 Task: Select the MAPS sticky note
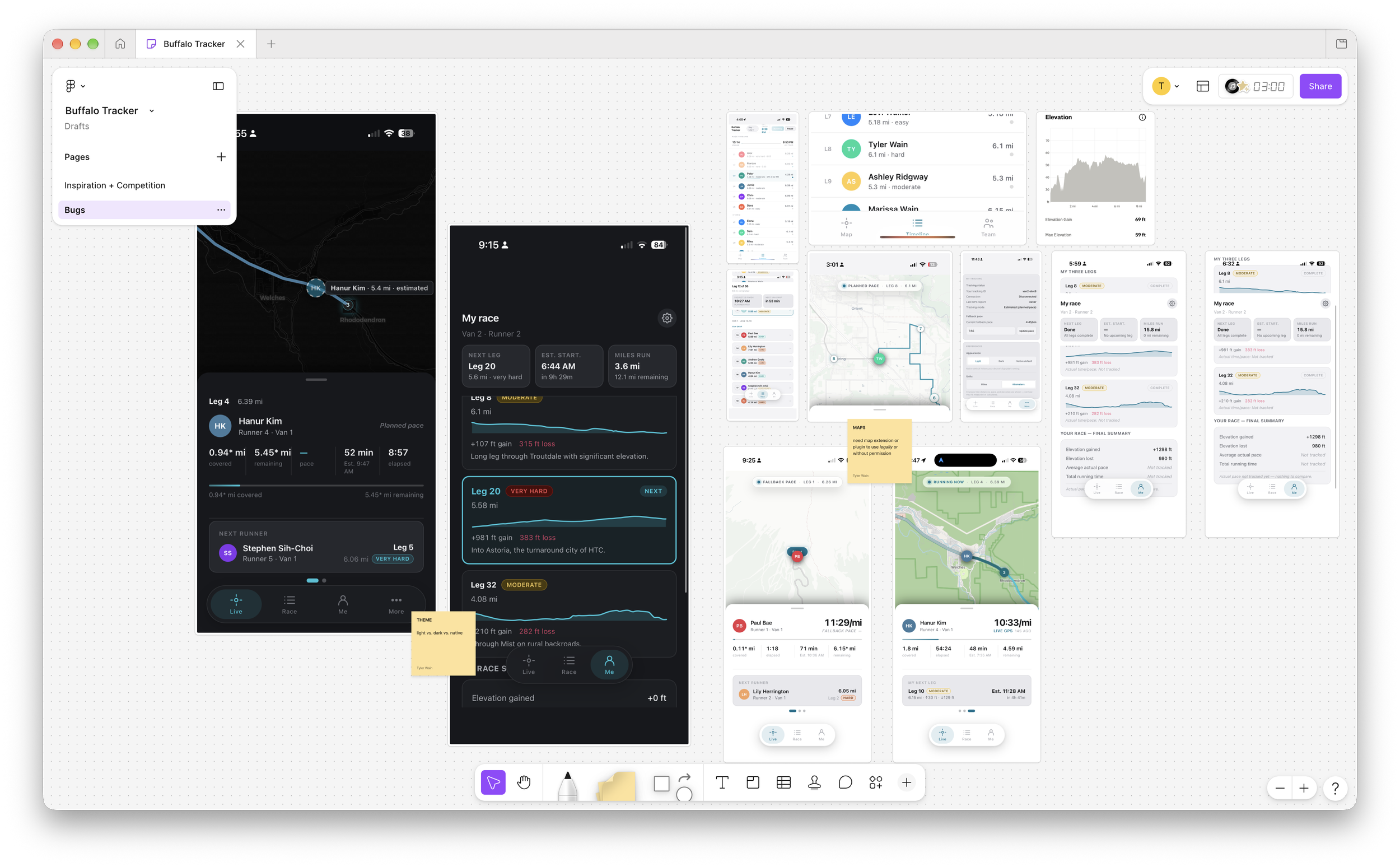(879, 451)
